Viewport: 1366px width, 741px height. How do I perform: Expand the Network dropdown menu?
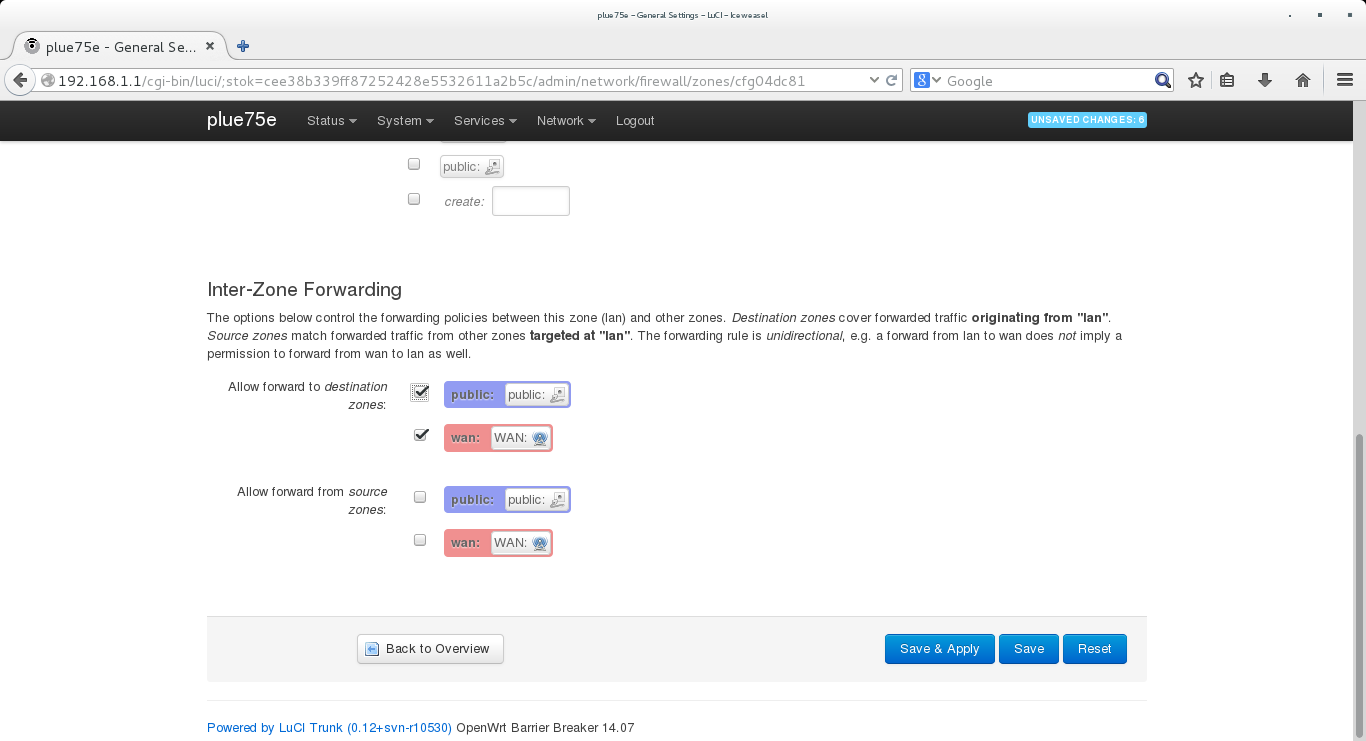click(565, 121)
